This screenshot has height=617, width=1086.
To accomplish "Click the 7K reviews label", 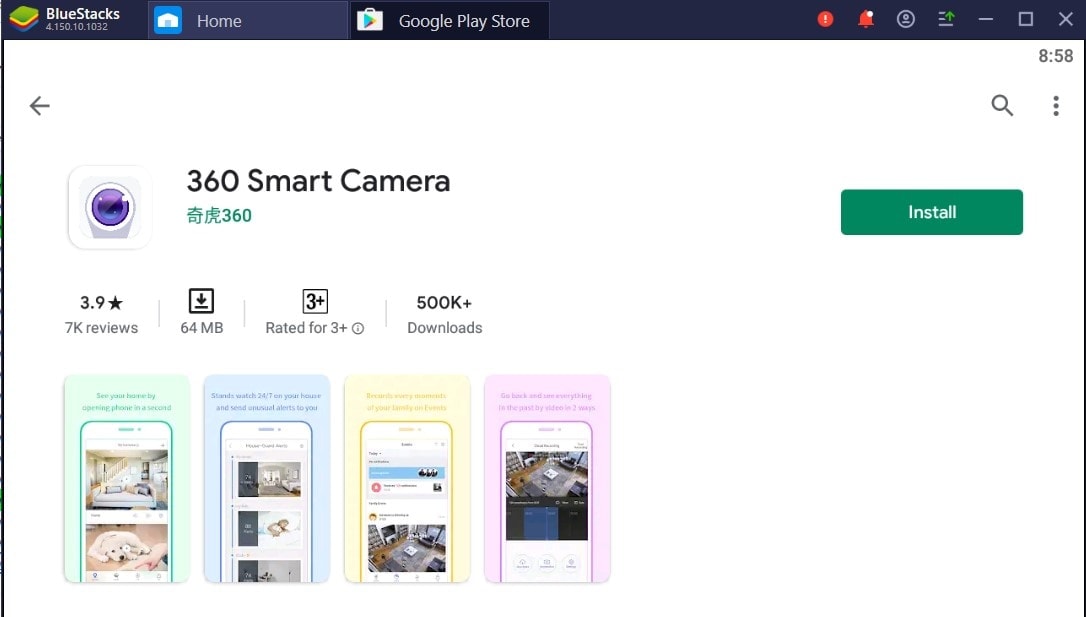I will 101,328.
